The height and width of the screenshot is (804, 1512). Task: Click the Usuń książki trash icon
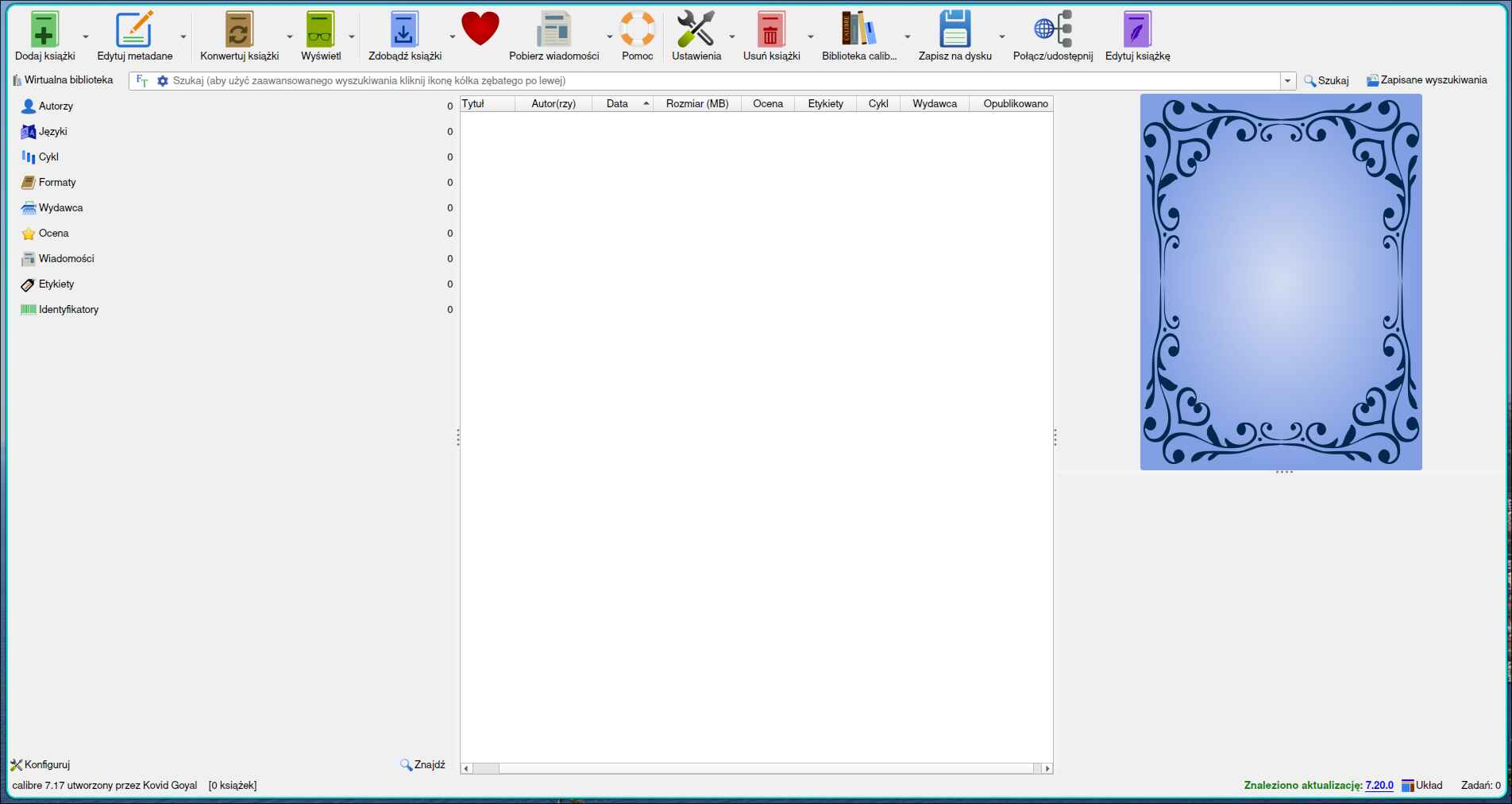(x=770, y=30)
